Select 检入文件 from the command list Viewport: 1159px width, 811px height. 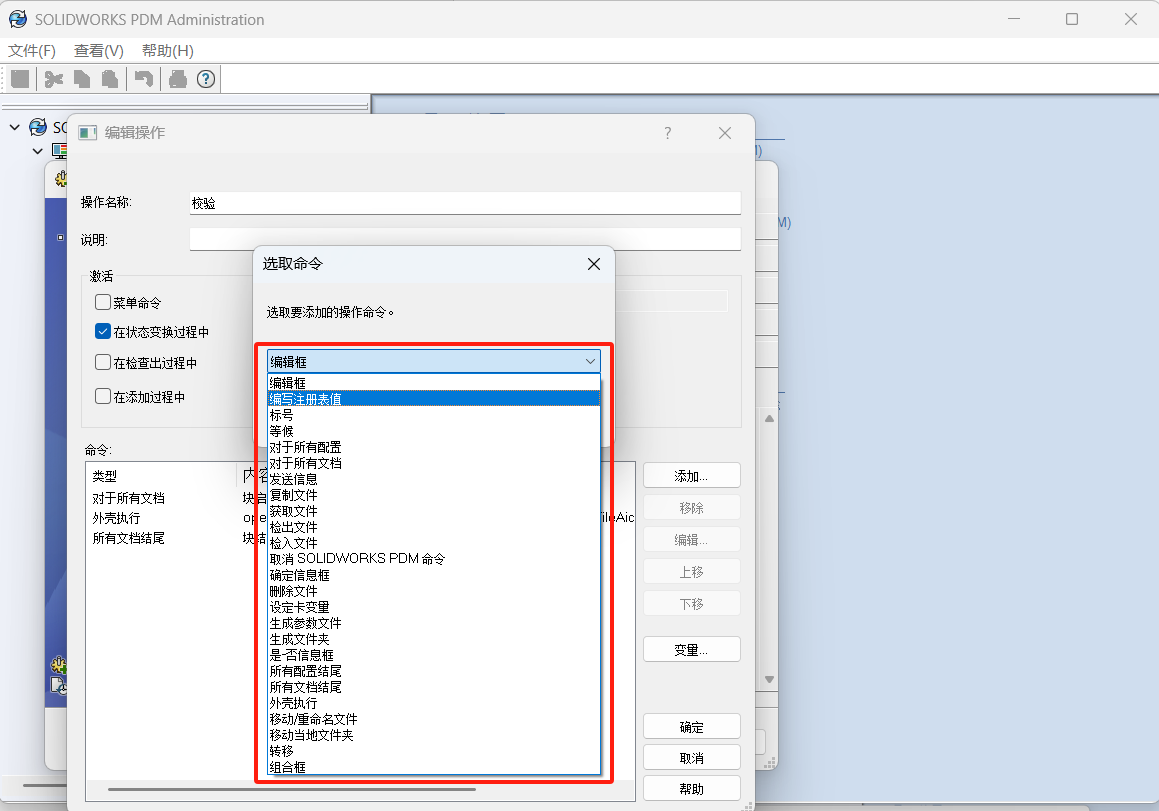433,543
